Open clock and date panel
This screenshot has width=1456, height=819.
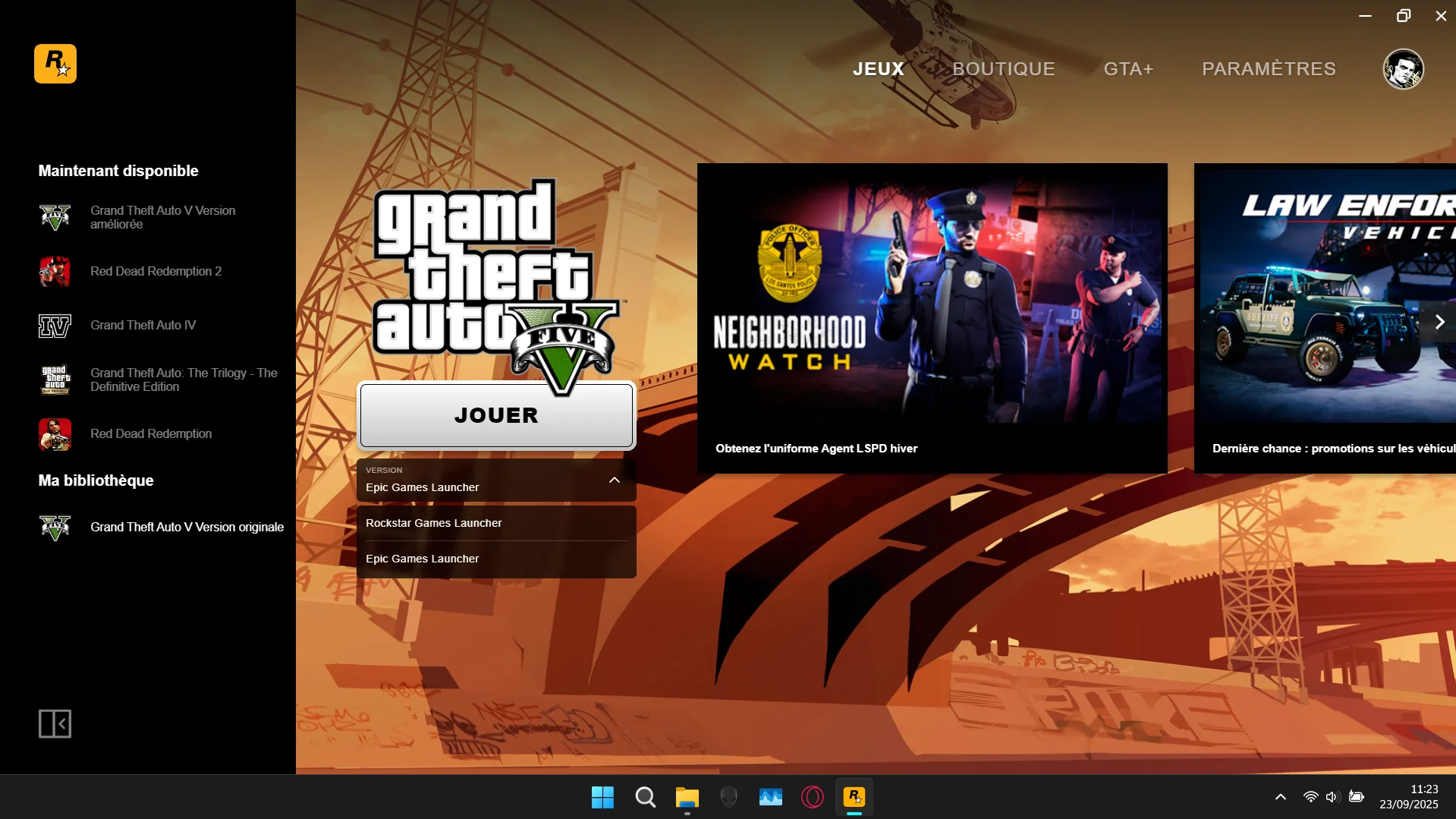(x=1409, y=797)
